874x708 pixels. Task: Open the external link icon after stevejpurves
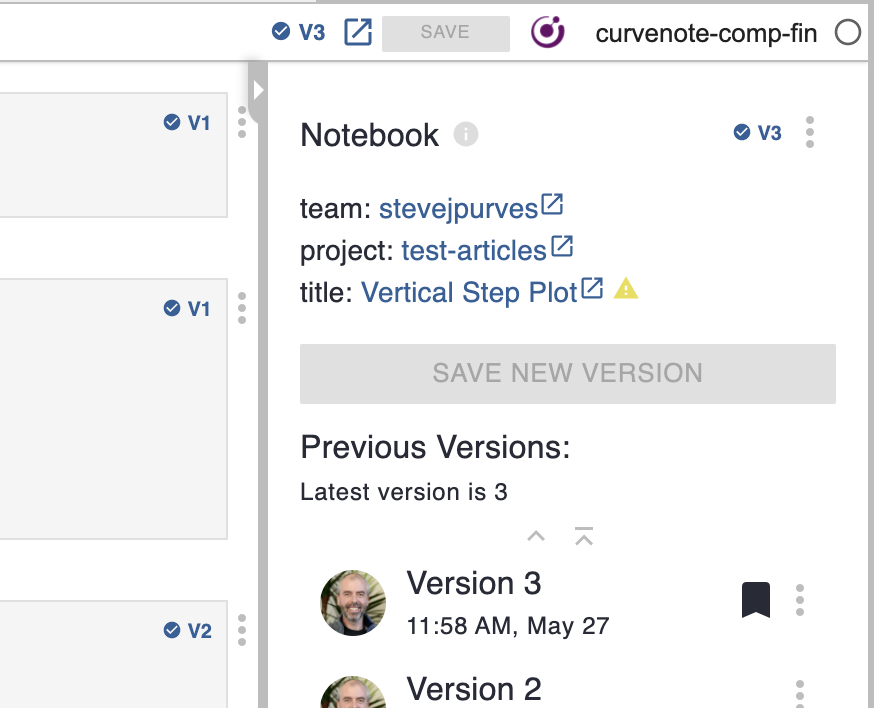click(x=552, y=206)
